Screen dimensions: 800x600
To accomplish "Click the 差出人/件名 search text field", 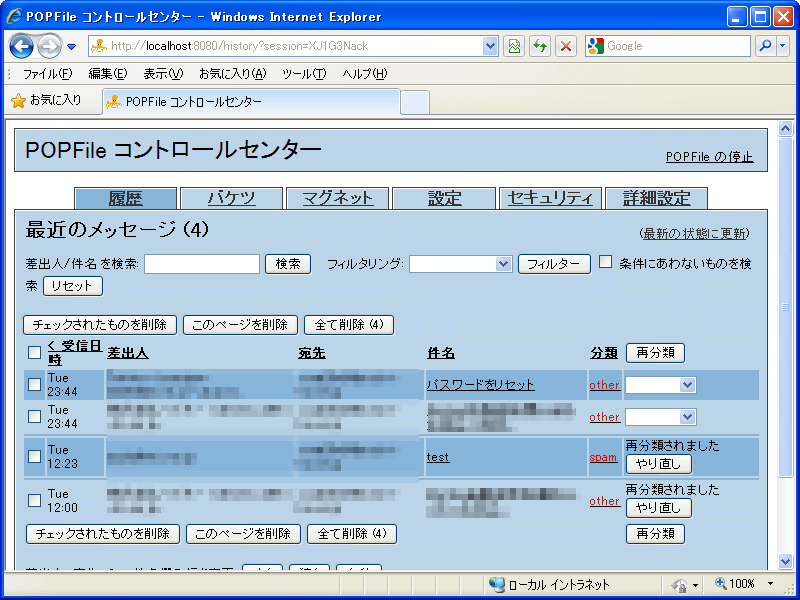I will 202,264.
